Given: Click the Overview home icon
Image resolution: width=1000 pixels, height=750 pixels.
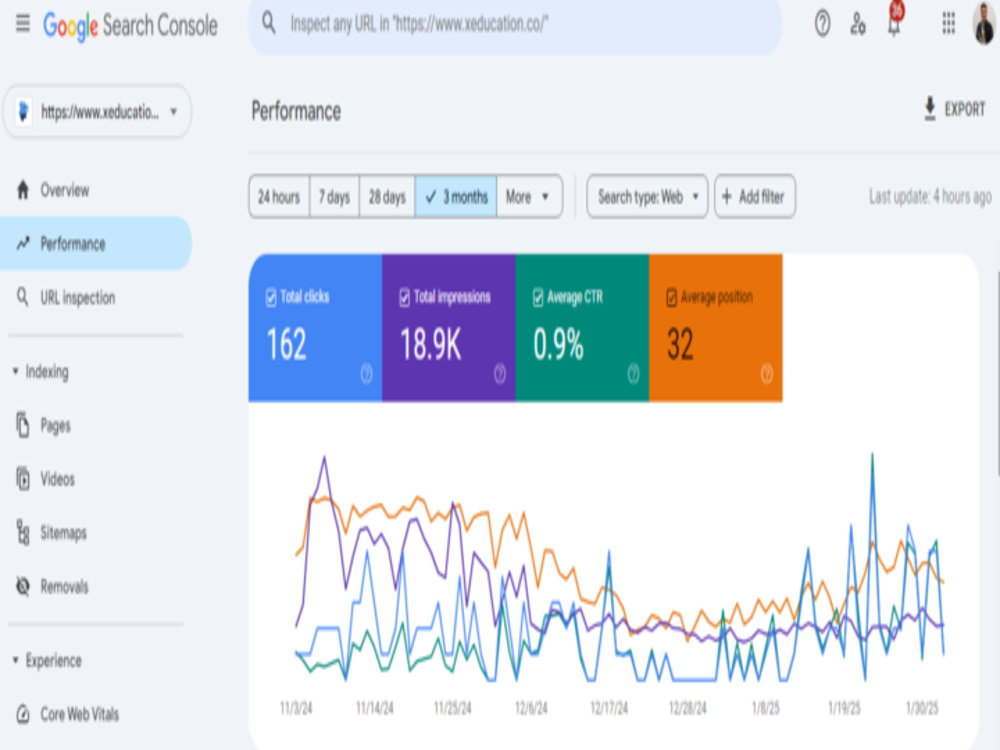Looking at the screenshot, I should point(23,190).
